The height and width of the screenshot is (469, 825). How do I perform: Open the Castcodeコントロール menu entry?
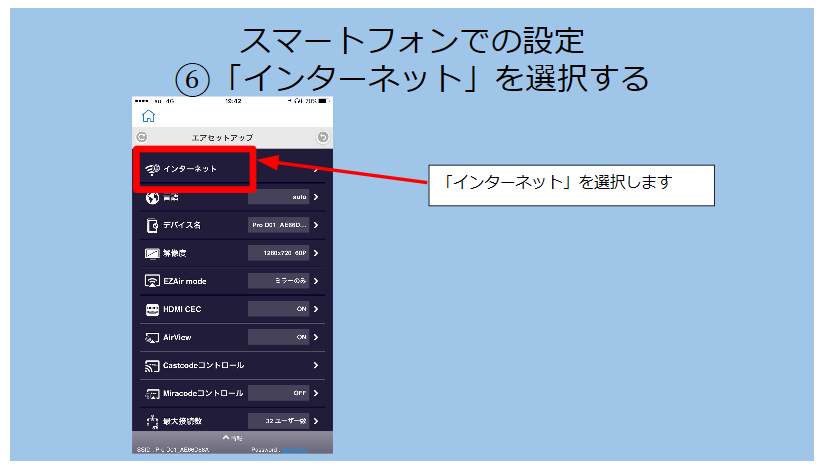[203, 365]
